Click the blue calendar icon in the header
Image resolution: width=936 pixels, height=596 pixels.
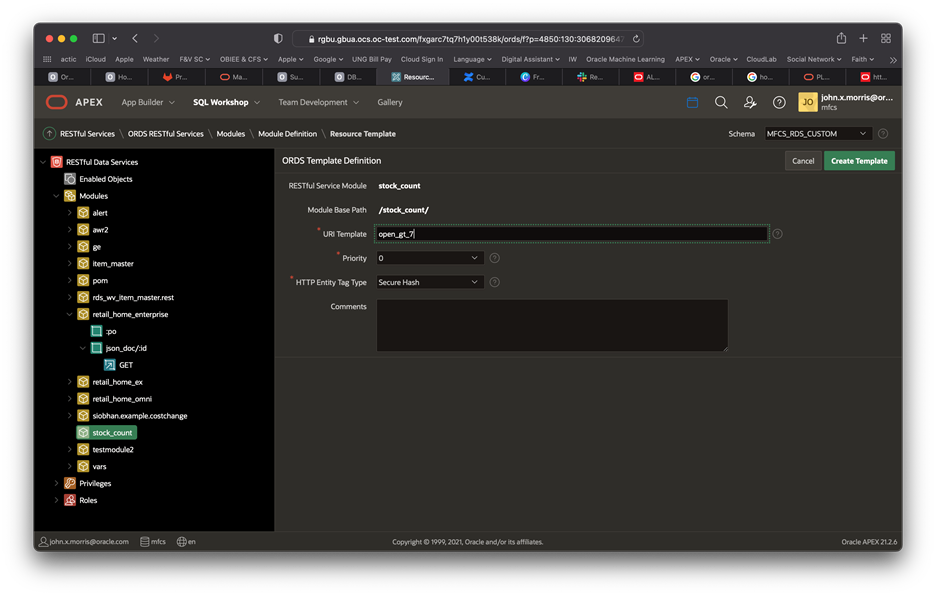click(x=691, y=101)
